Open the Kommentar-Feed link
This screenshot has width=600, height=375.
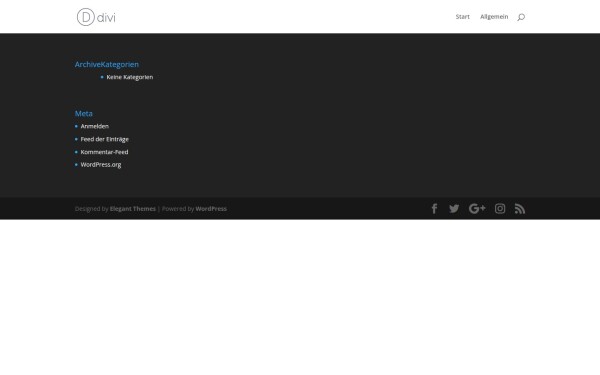click(104, 152)
